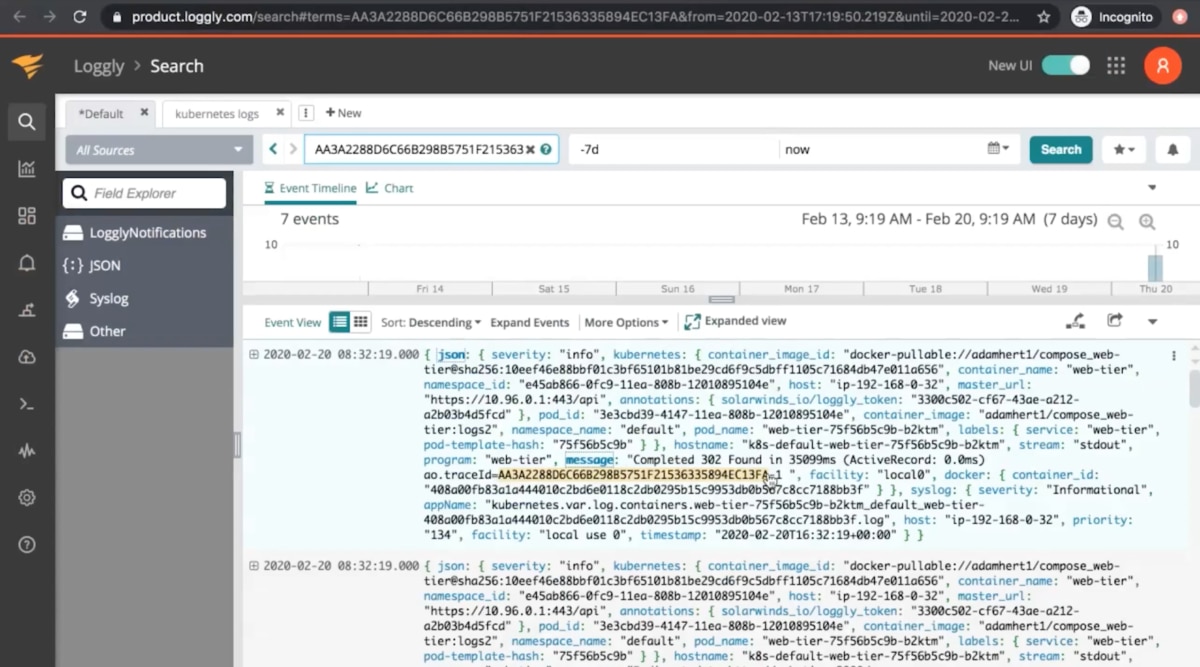Zoom in on the event timeline
1200x667 pixels.
point(1146,222)
